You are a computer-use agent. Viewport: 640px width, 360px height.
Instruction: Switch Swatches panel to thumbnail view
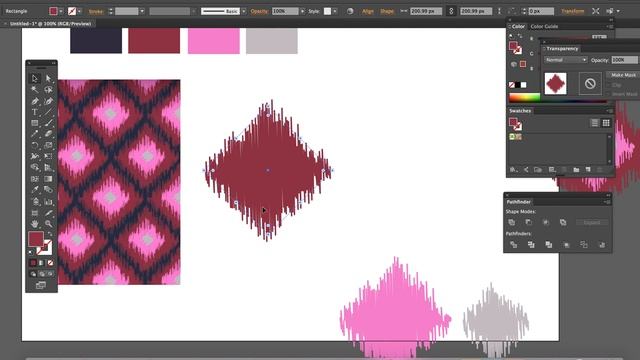[x=606, y=123]
